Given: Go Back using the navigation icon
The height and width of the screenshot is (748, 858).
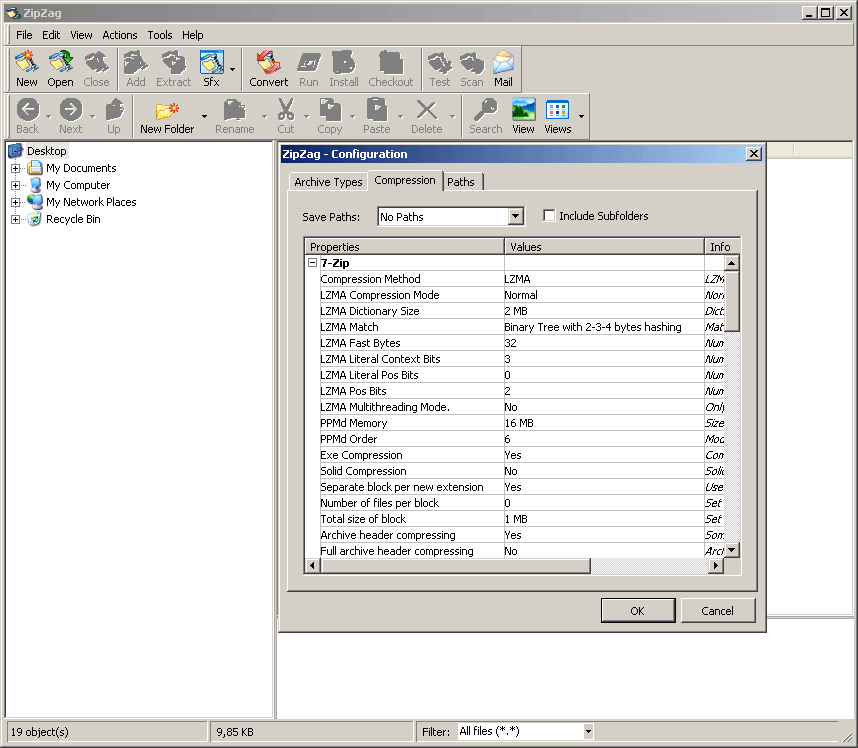Looking at the screenshot, I should 27,116.
